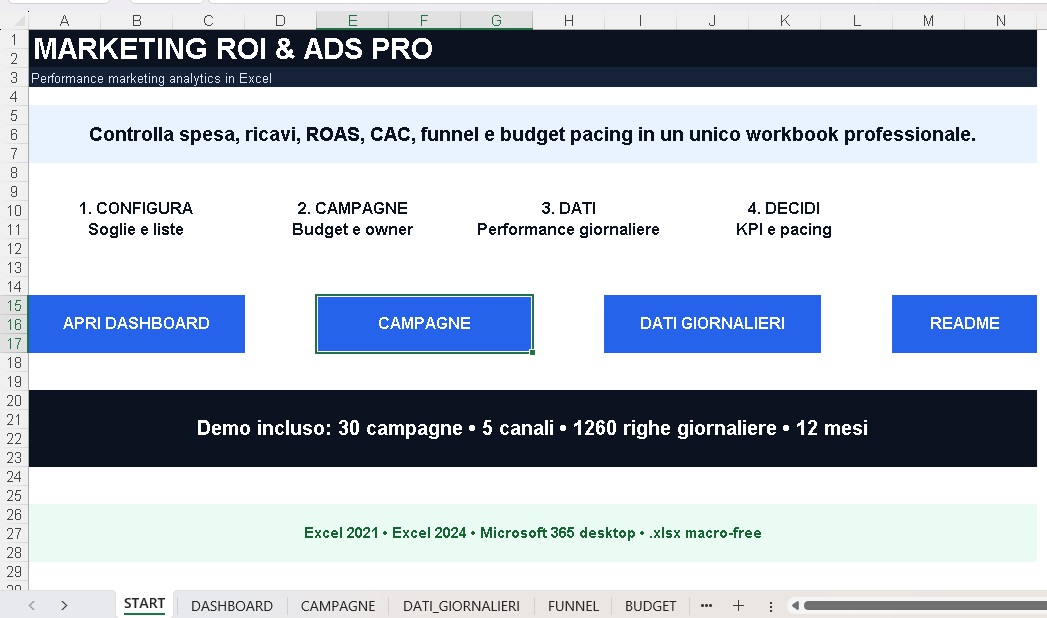
Task: Switch to the DASHBOARD sheet tab
Action: [x=232, y=606]
